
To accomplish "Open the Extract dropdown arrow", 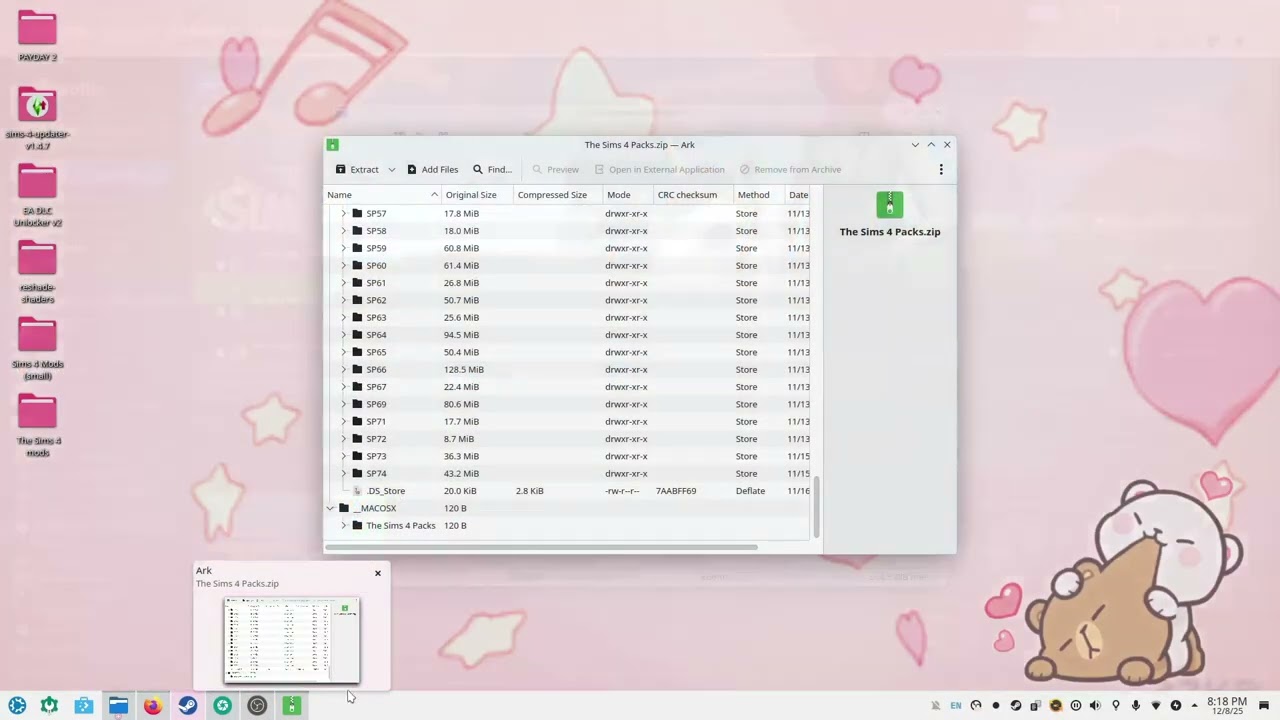I will (391, 169).
